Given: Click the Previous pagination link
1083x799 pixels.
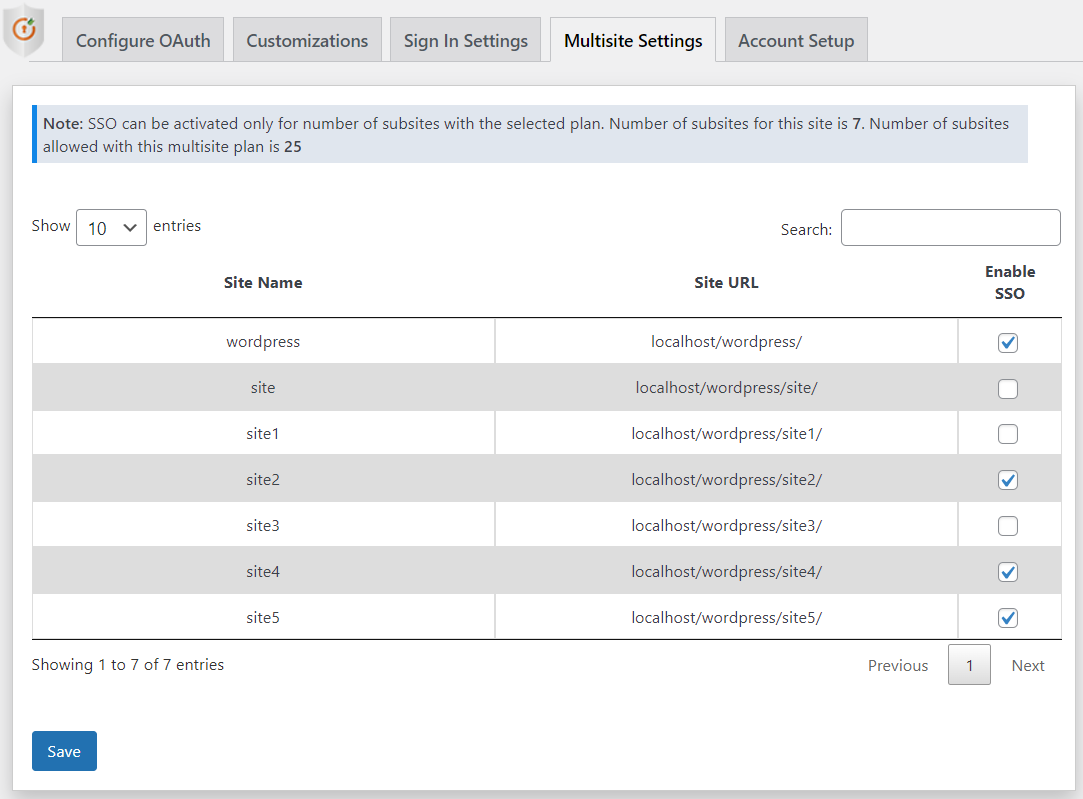Looking at the screenshot, I should [898, 665].
